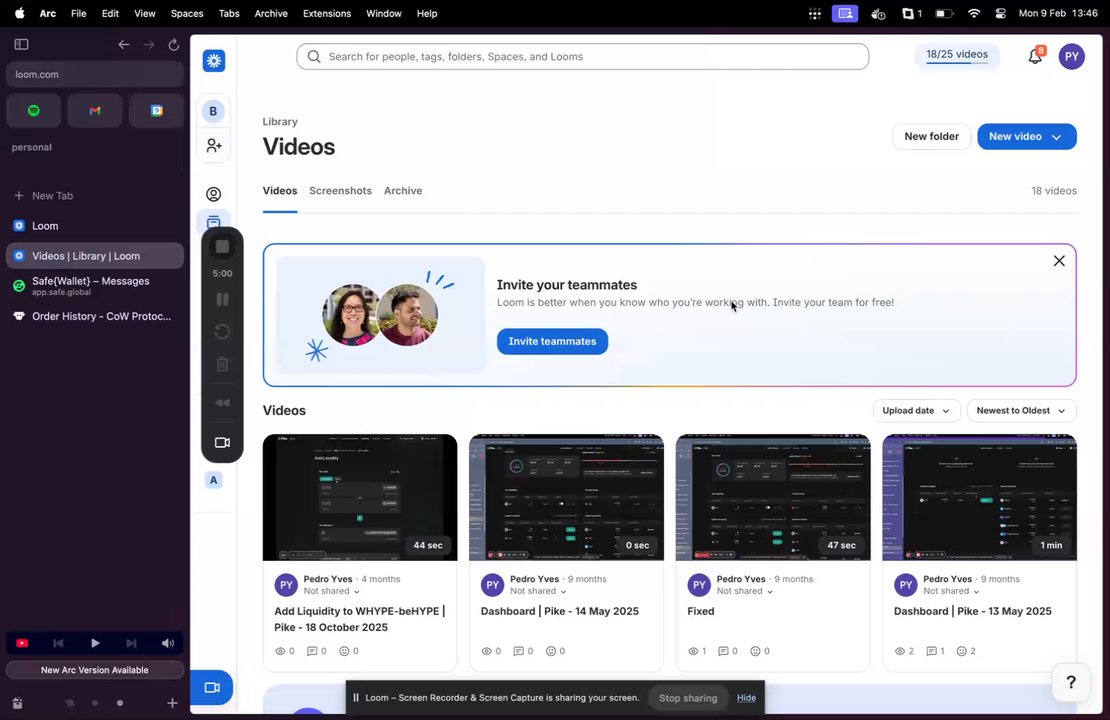The width and height of the screenshot is (1110, 720).
Task: Pause the Loom recording
Action: [x=222, y=299]
